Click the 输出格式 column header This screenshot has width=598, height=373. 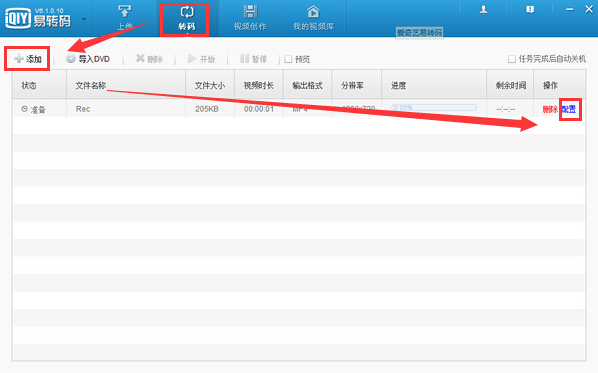click(x=307, y=85)
